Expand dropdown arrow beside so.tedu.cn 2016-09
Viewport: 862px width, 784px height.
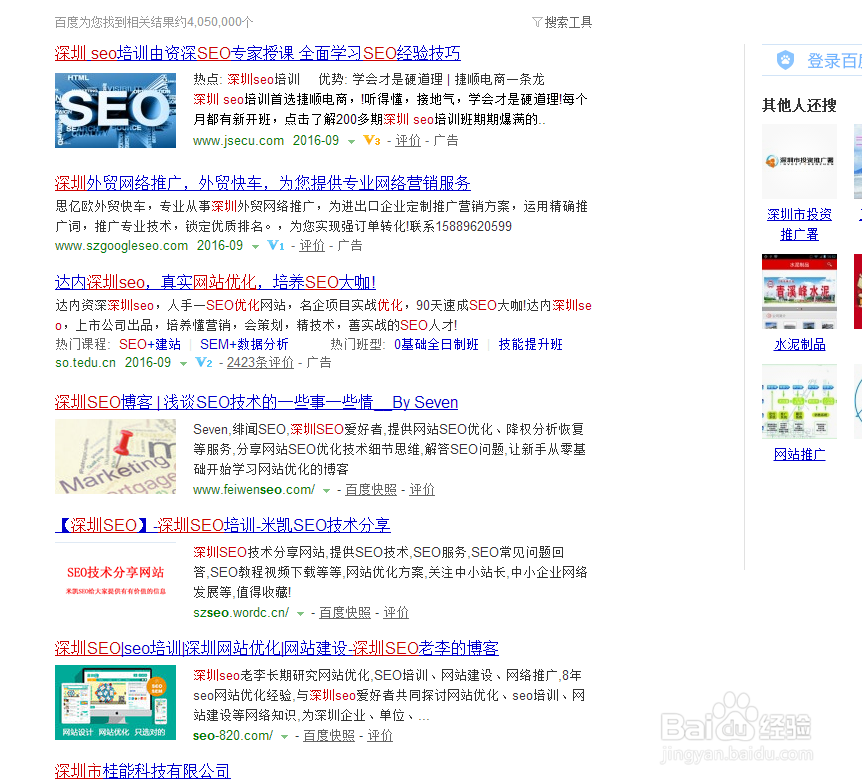coord(183,363)
